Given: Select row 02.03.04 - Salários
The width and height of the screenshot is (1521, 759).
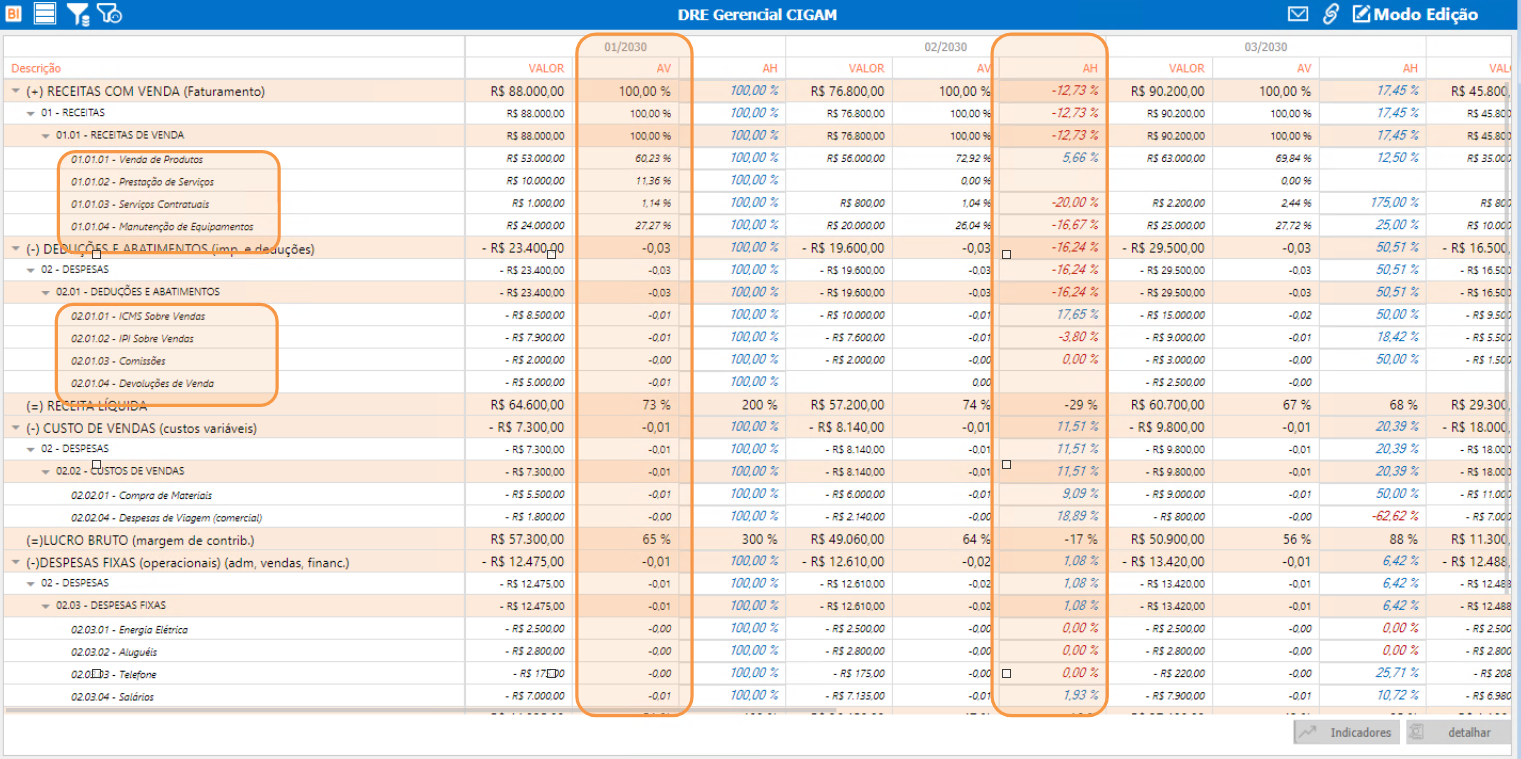Looking at the screenshot, I should (112, 697).
